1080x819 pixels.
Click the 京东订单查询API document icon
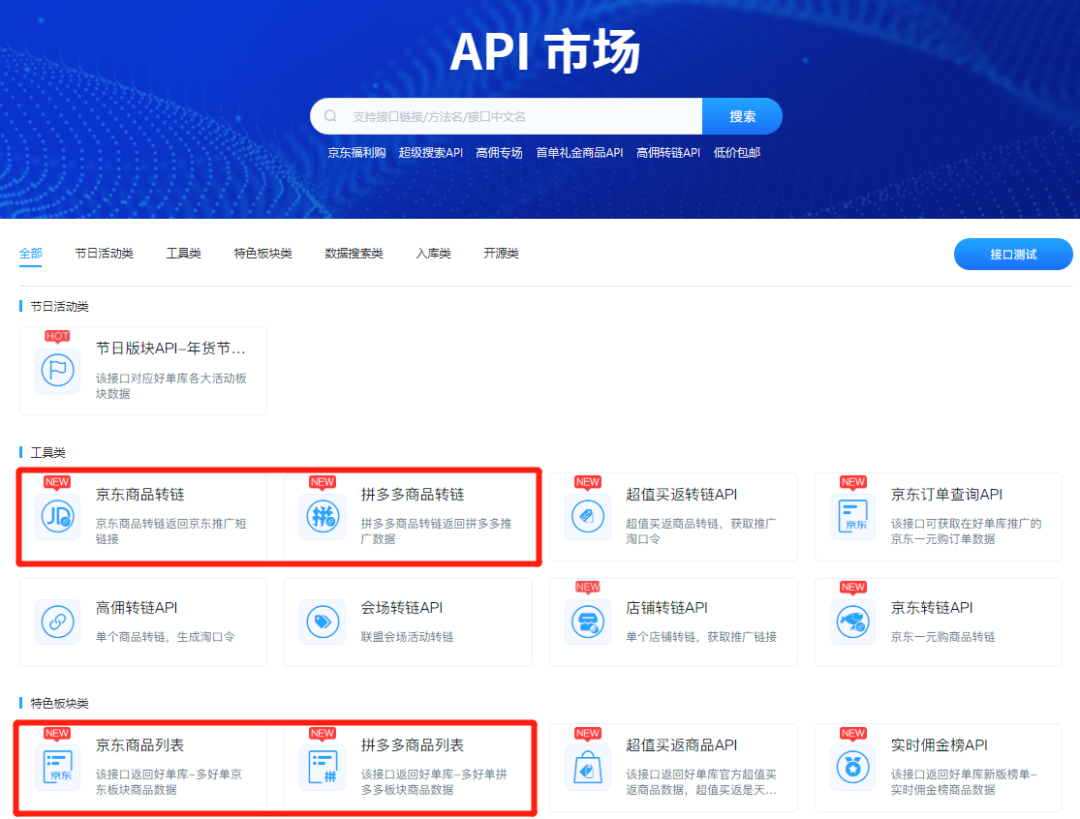click(x=853, y=517)
